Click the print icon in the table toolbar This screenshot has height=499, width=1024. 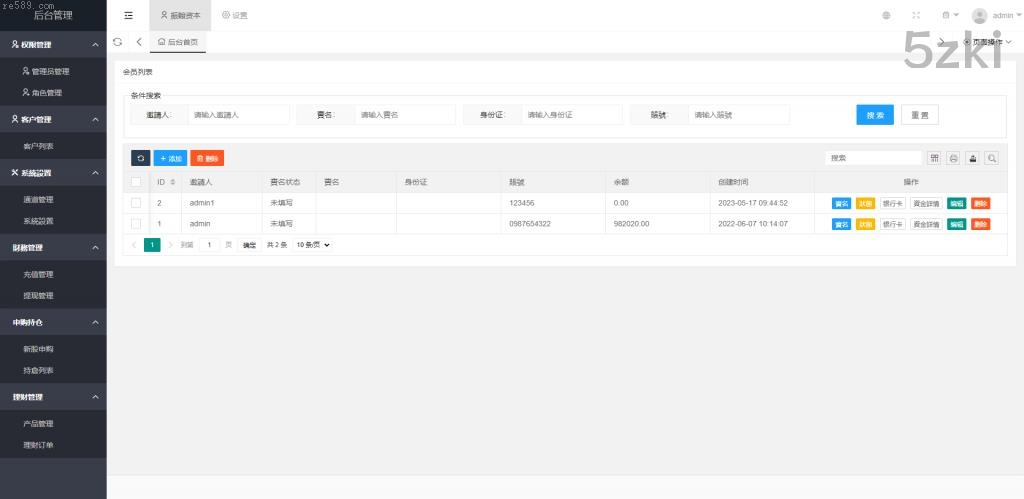point(953,158)
